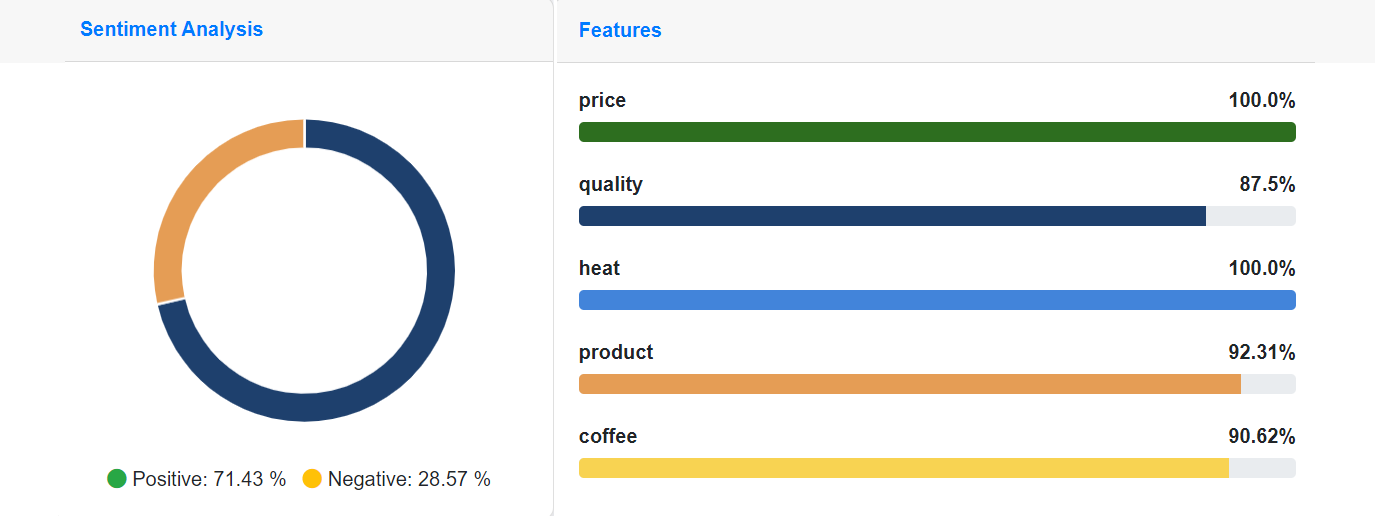This screenshot has width=1375, height=519.
Task: Select the heat feature label
Action: [x=599, y=268]
